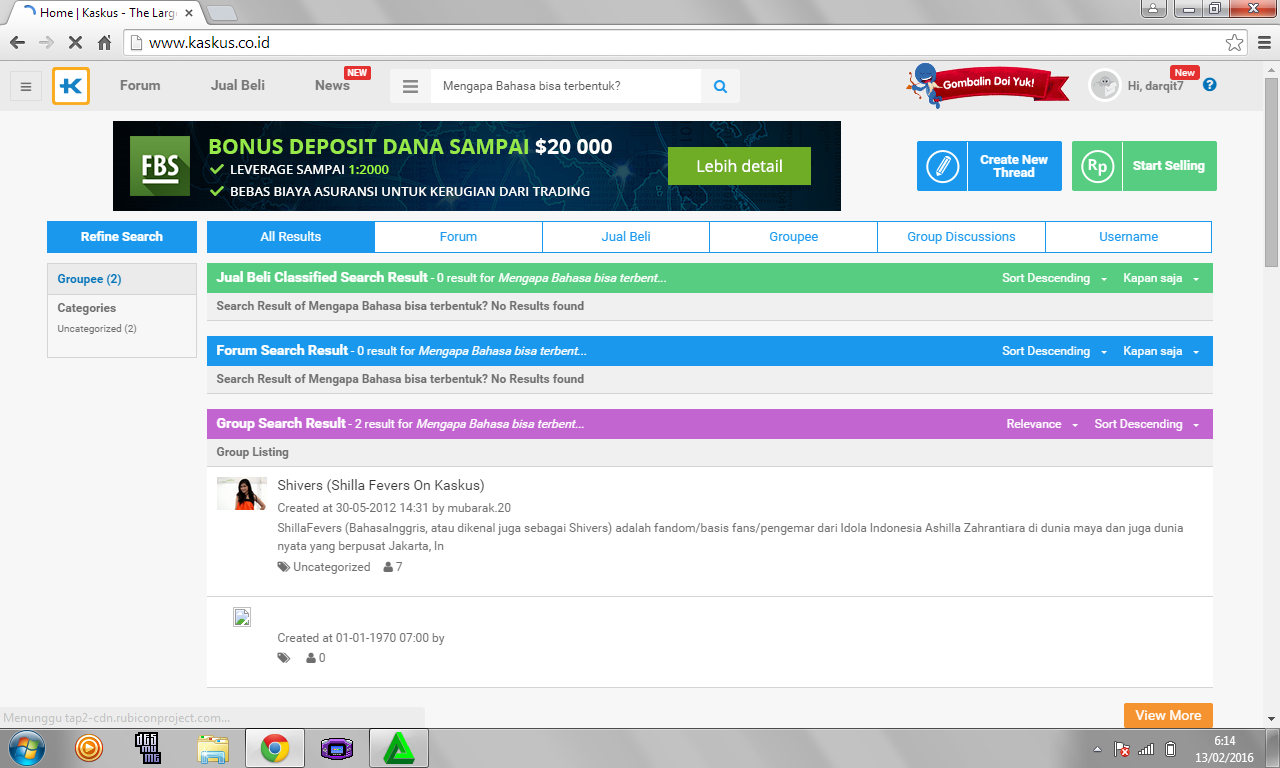
Task: Click the browser home icon
Action: click(x=104, y=43)
